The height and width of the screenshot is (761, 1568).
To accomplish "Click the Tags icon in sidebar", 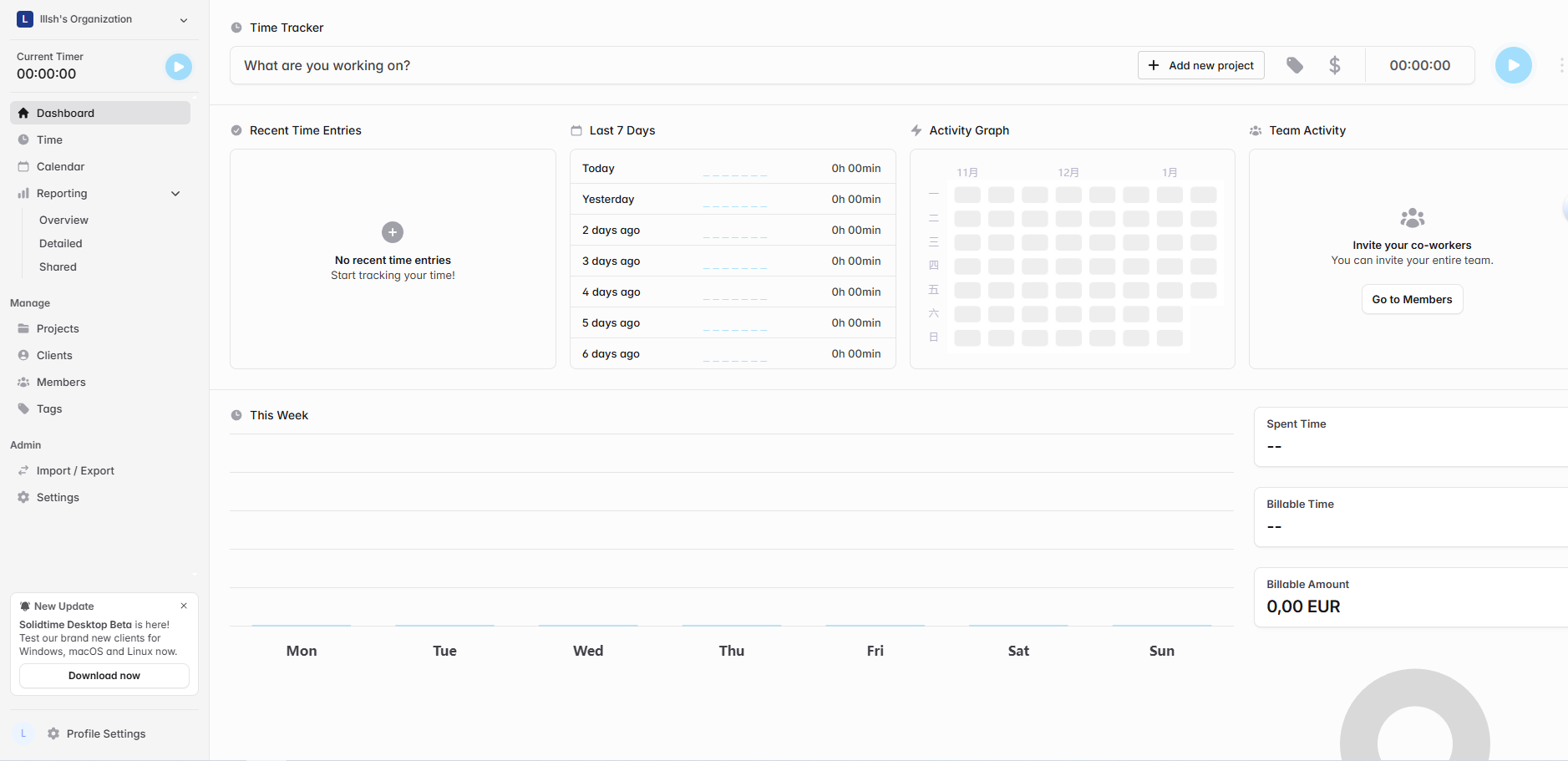I will (23, 408).
